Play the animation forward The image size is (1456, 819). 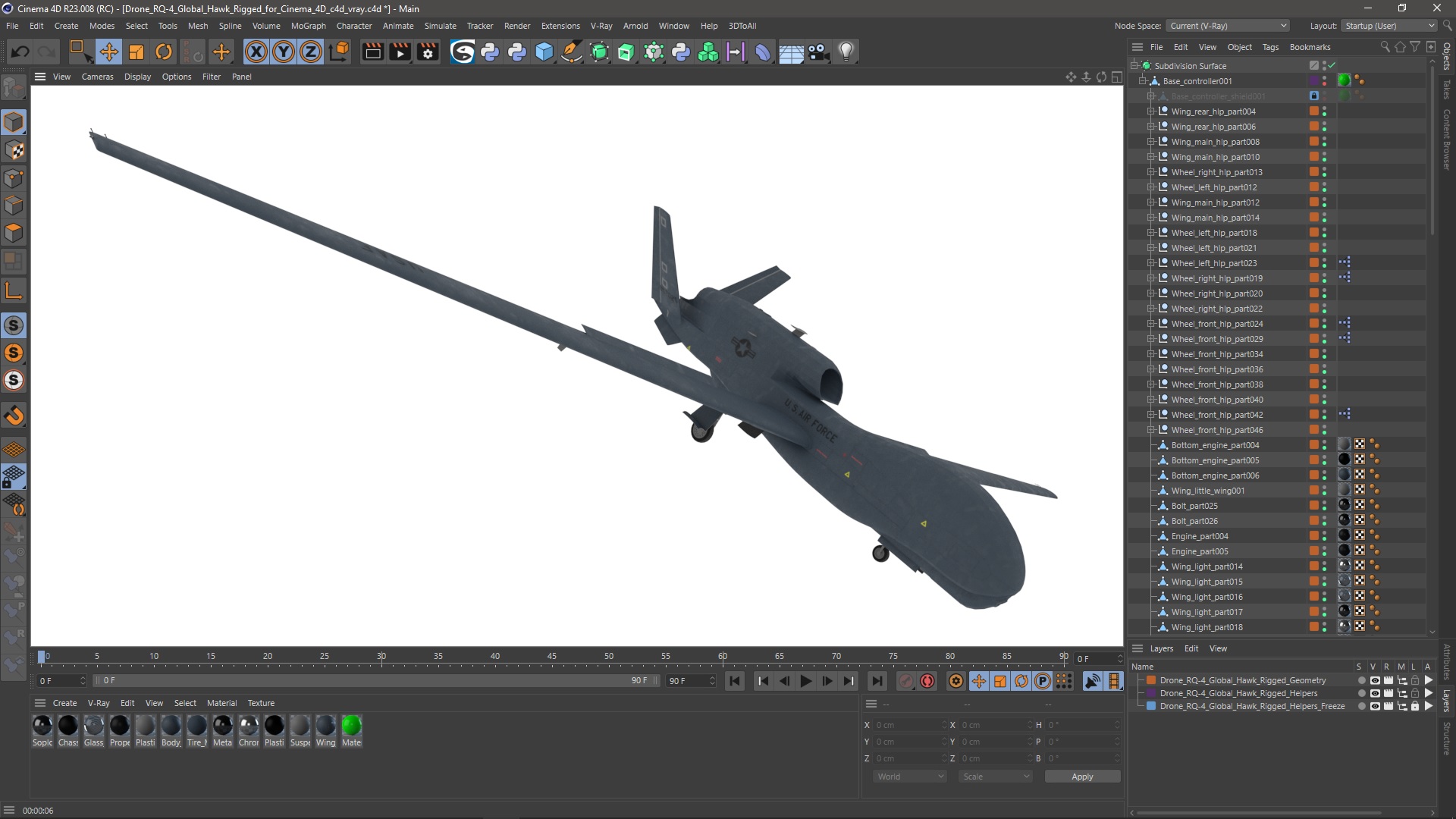coord(805,681)
